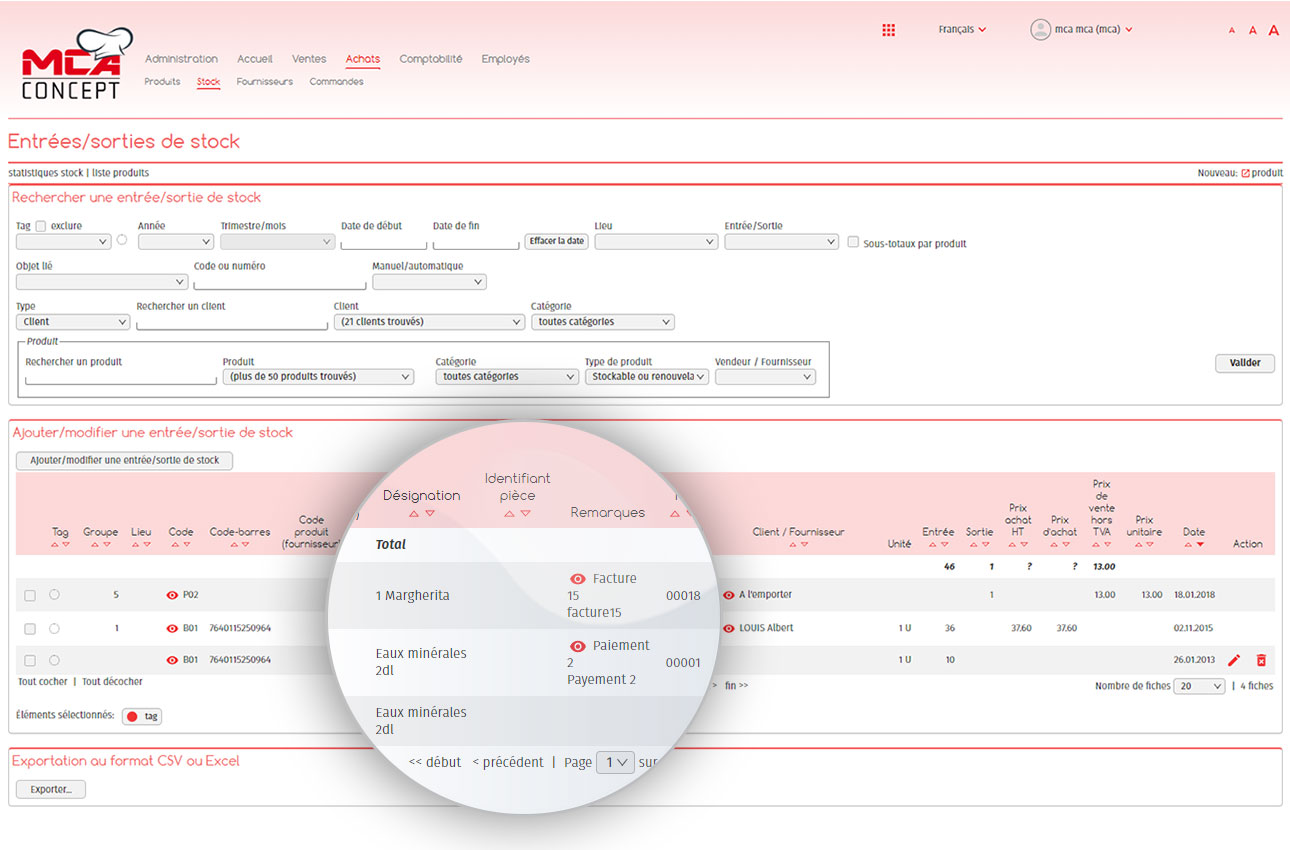Click the largest font size A icon

(x=1273, y=30)
